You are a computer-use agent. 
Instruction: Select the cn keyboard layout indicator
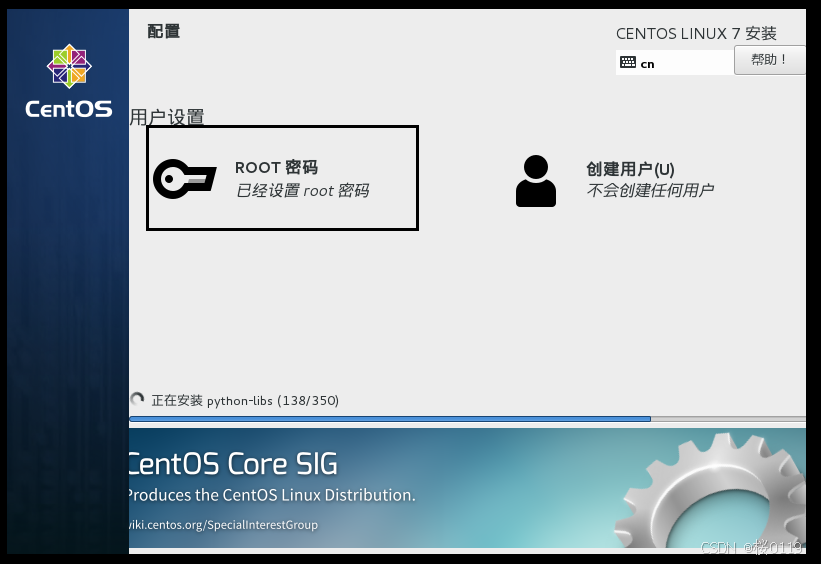point(674,62)
